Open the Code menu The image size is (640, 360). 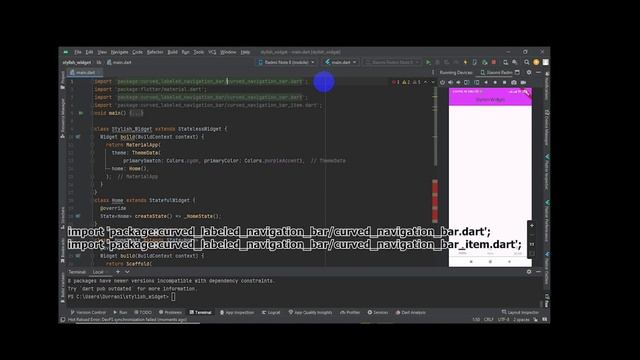coord(138,52)
